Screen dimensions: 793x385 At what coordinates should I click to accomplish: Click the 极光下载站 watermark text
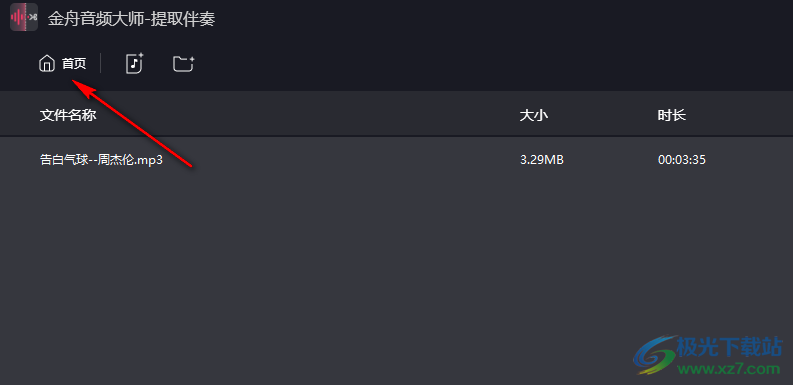pyautogui.click(x=730, y=347)
